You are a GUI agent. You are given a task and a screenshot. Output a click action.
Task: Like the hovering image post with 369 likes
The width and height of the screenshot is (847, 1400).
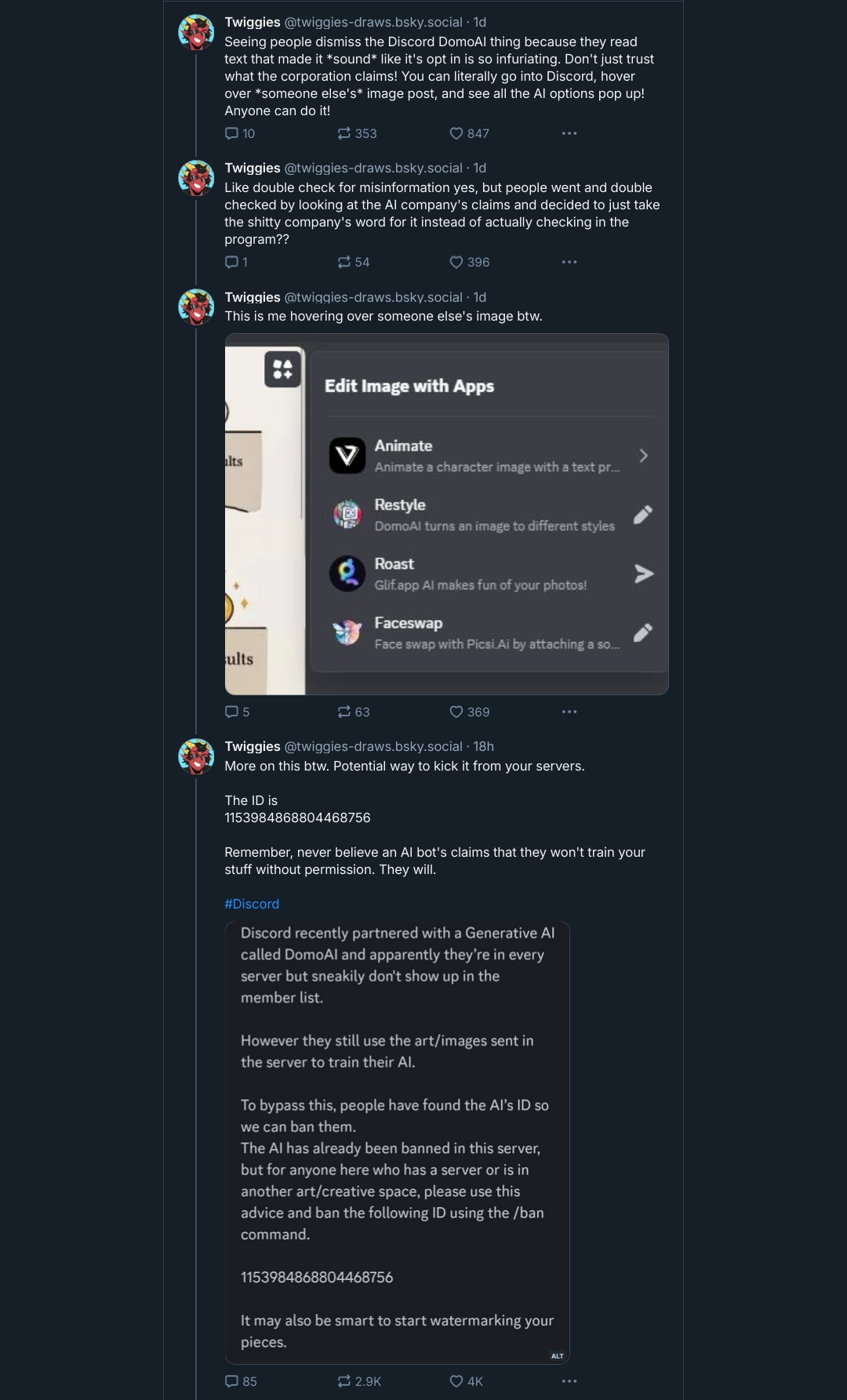coord(469,712)
